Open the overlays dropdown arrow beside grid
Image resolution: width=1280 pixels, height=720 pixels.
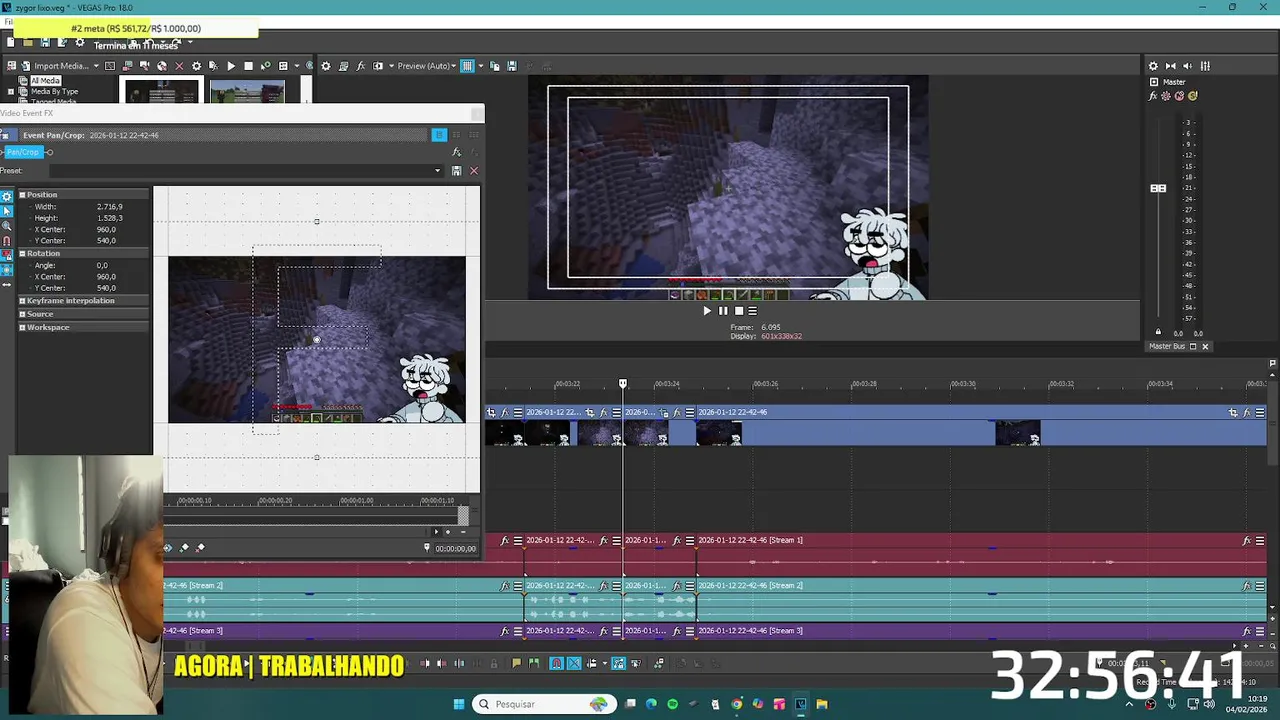(x=481, y=66)
